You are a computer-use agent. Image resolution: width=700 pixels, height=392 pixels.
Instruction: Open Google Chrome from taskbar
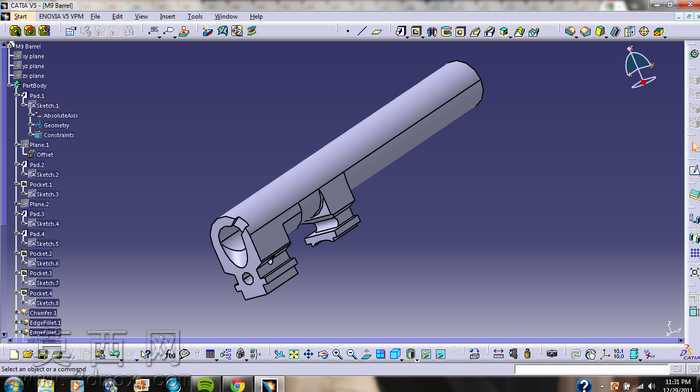[x=238, y=385]
